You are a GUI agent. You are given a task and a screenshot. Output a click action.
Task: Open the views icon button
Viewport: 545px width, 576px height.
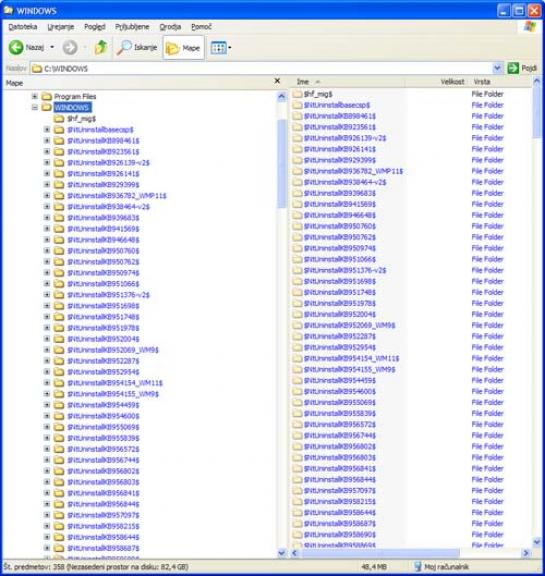tap(219, 48)
